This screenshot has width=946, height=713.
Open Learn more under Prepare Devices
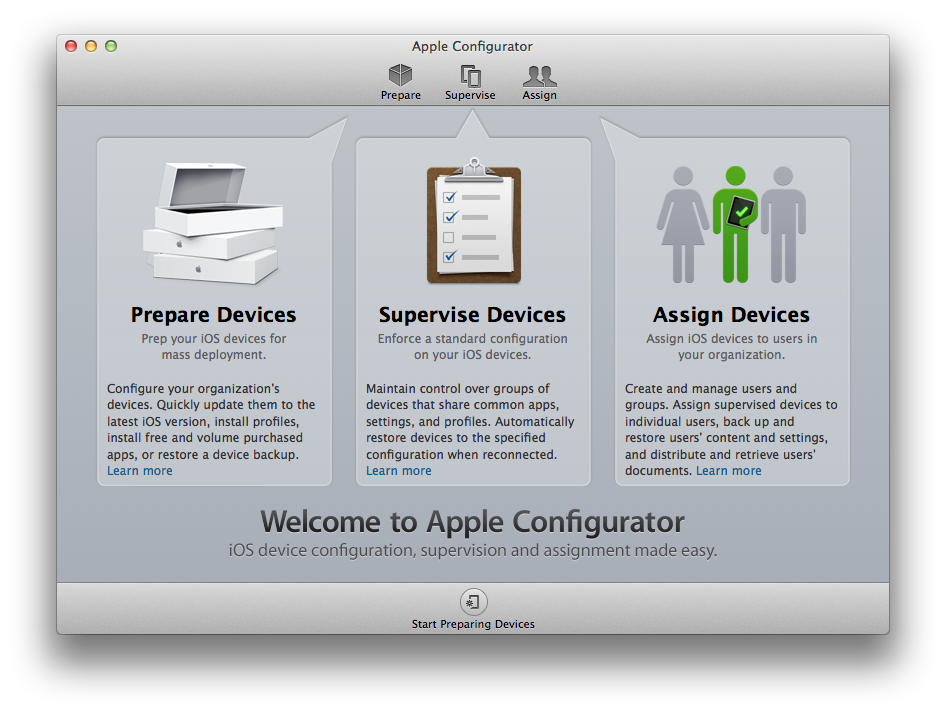(140, 471)
